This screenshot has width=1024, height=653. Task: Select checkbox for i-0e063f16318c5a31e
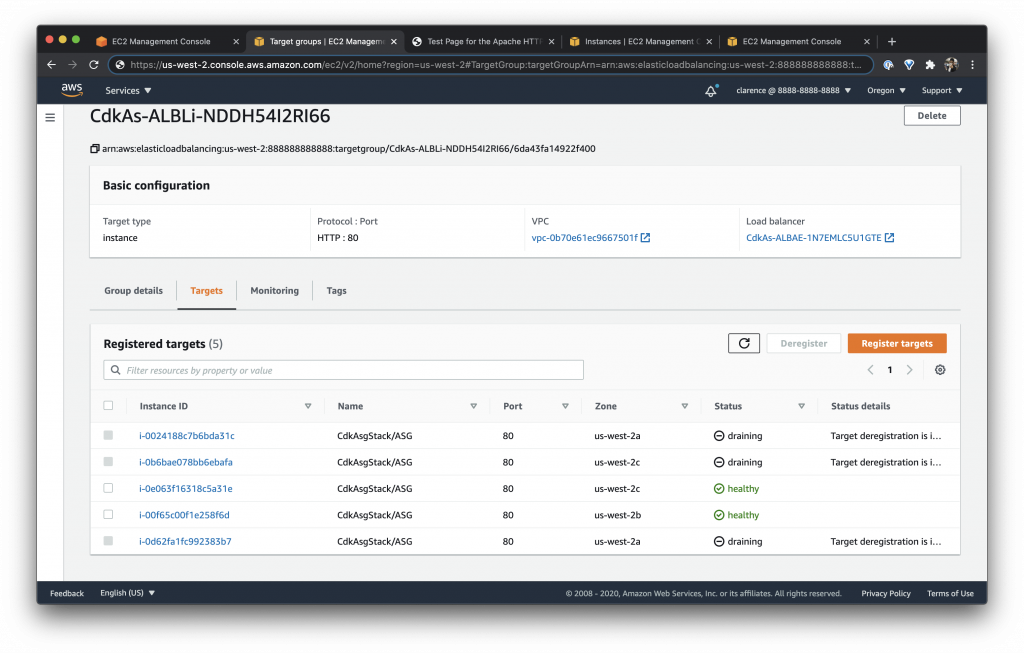108,488
